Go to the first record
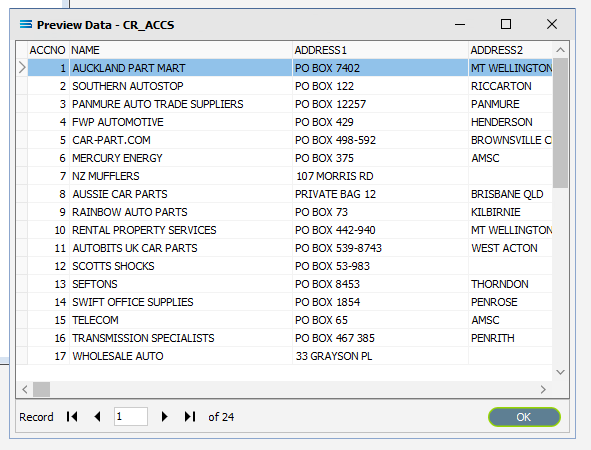The width and height of the screenshot is (591, 450). pos(72,416)
